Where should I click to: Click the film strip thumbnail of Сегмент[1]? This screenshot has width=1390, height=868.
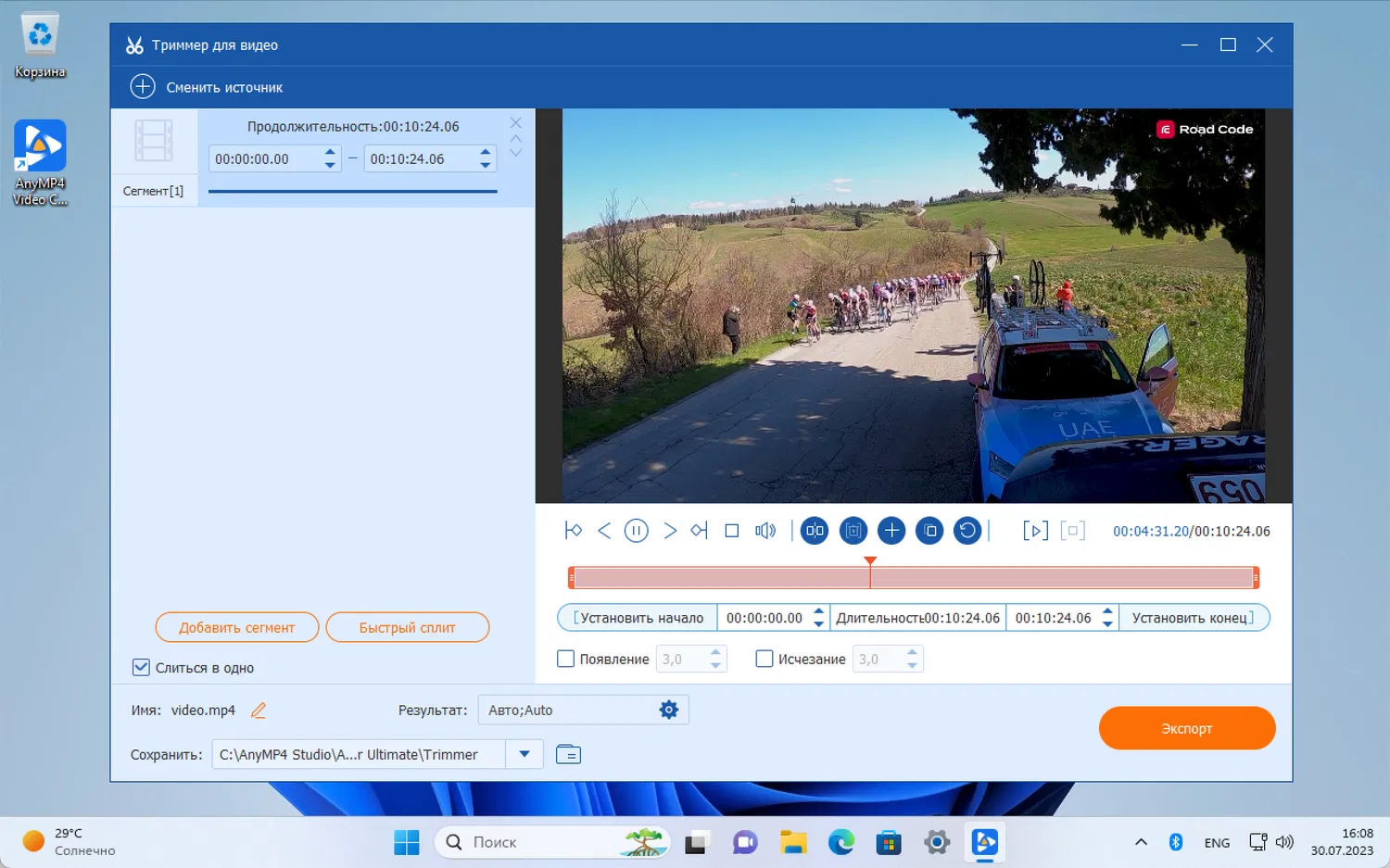coord(154,142)
